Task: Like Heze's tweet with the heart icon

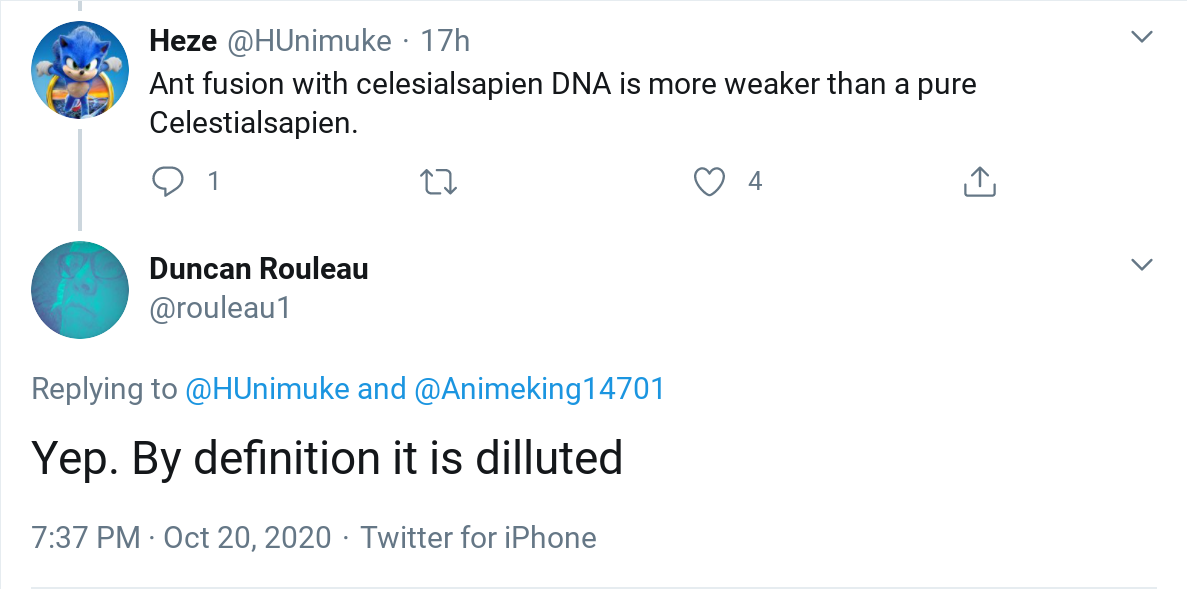Action: [709, 181]
